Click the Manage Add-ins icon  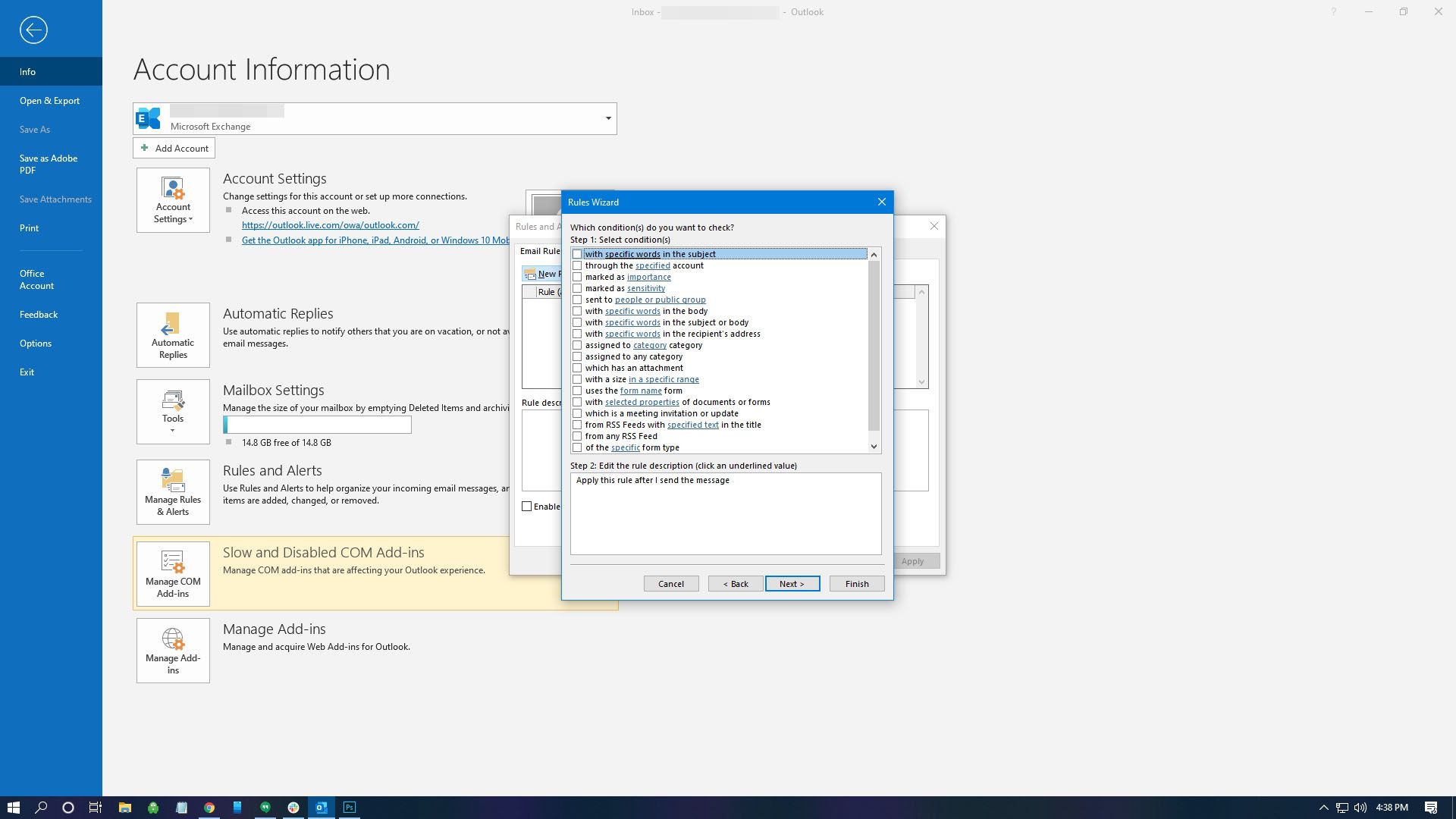[x=172, y=648]
